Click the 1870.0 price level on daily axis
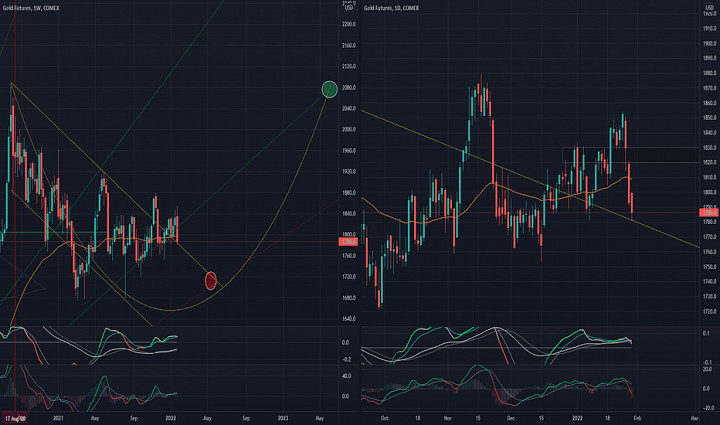Image resolution: width=720 pixels, height=425 pixels. [709, 88]
